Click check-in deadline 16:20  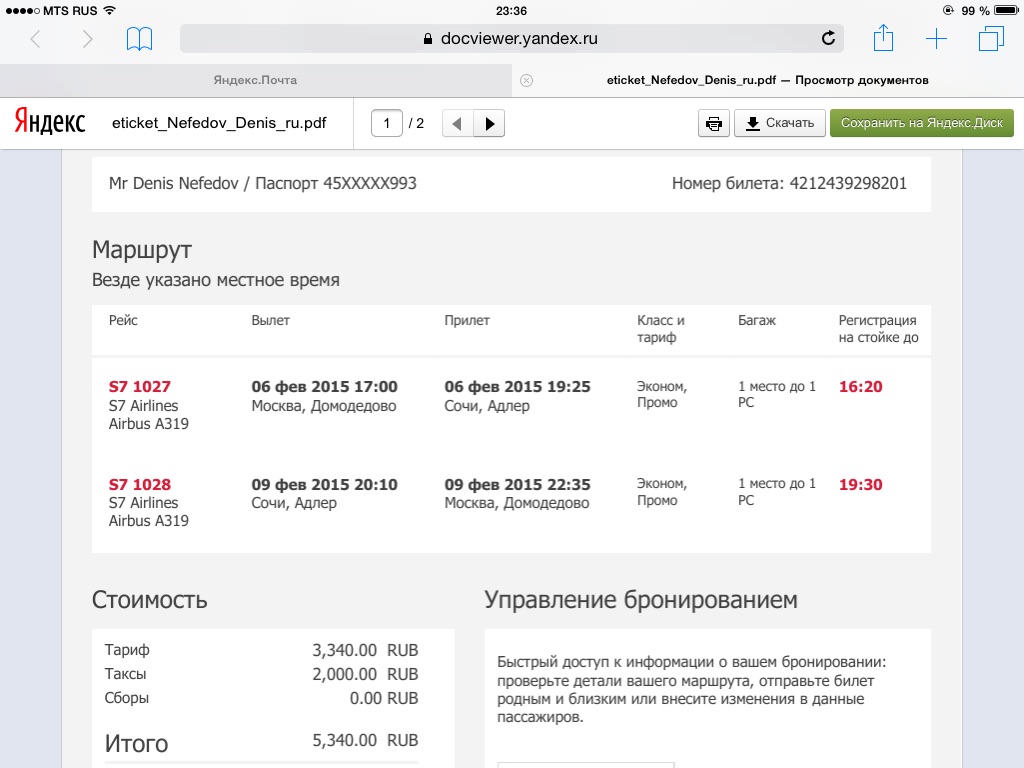[861, 387]
